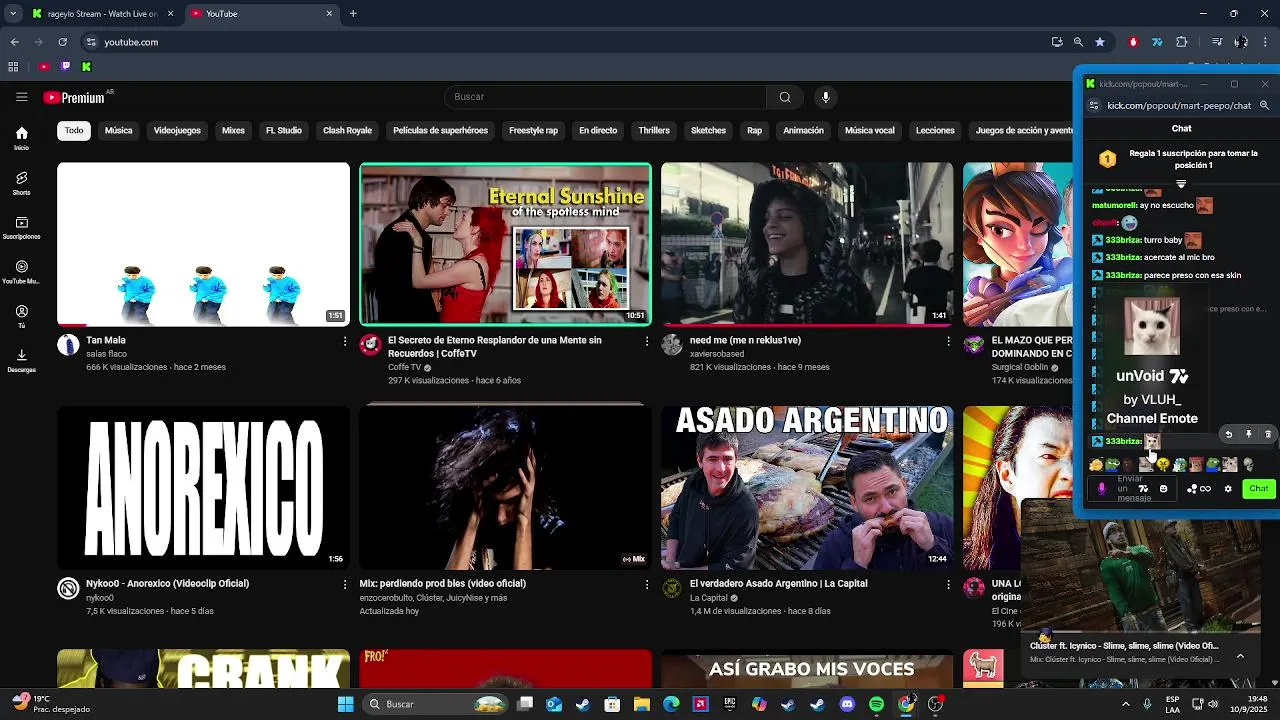The height and width of the screenshot is (720, 1280).
Task: Select the Freestyle rap filter chip
Action: point(533,130)
